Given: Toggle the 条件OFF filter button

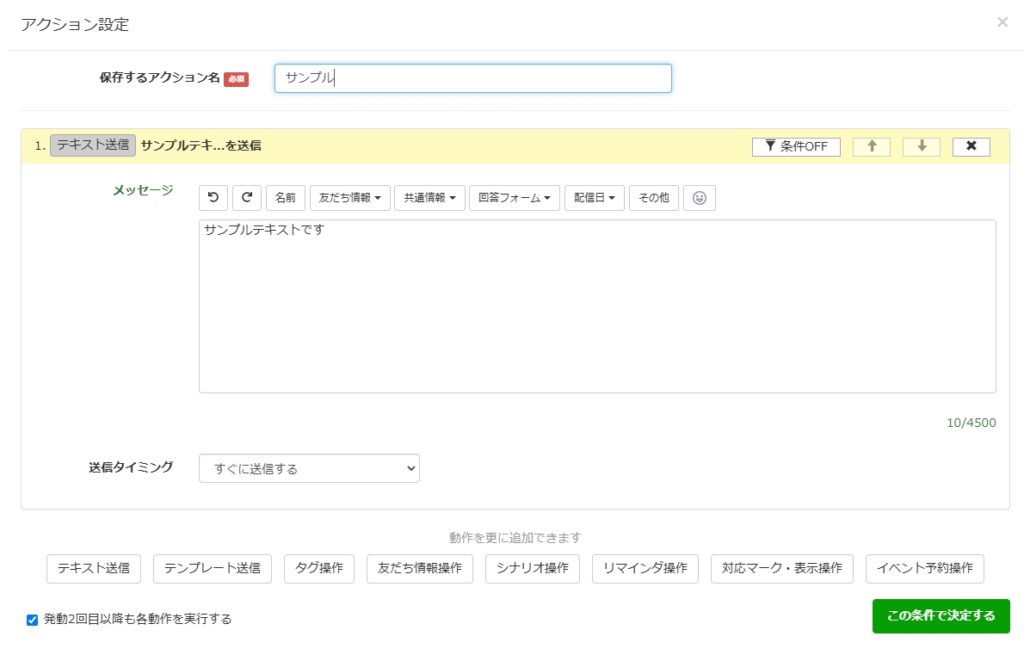Looking at the screenshot, I should (x=796, y=146).
